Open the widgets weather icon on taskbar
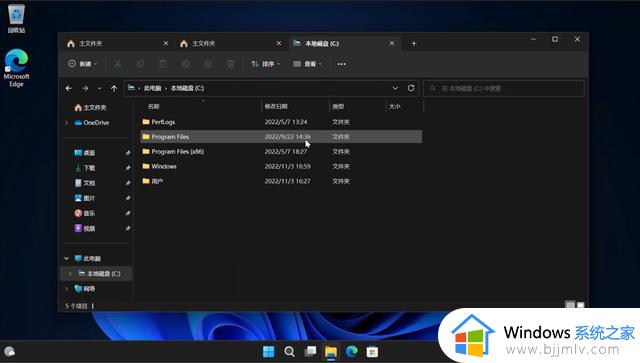This screenshot has width=640, height=363. pos(9,352)
